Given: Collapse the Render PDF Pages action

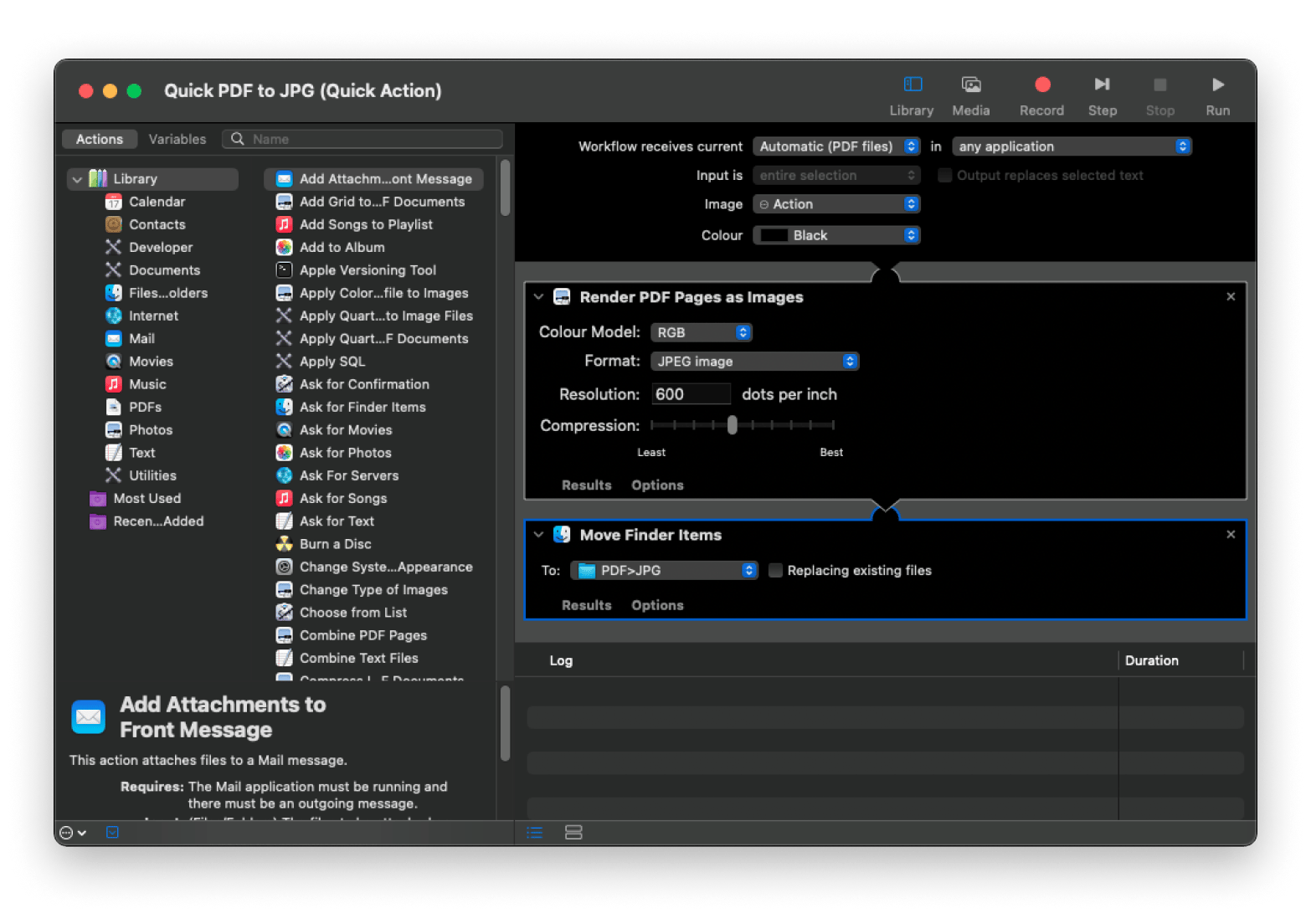Looking at the screenshot, I should 538,297.
